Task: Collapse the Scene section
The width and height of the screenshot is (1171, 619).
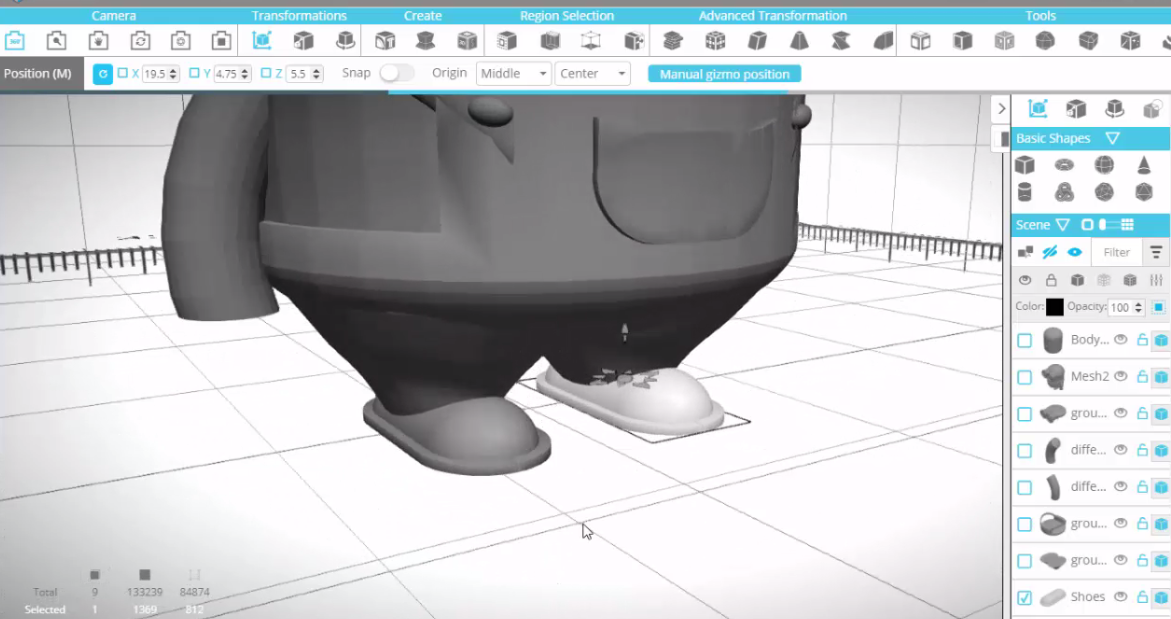Action: click(x=1063, y=225)
